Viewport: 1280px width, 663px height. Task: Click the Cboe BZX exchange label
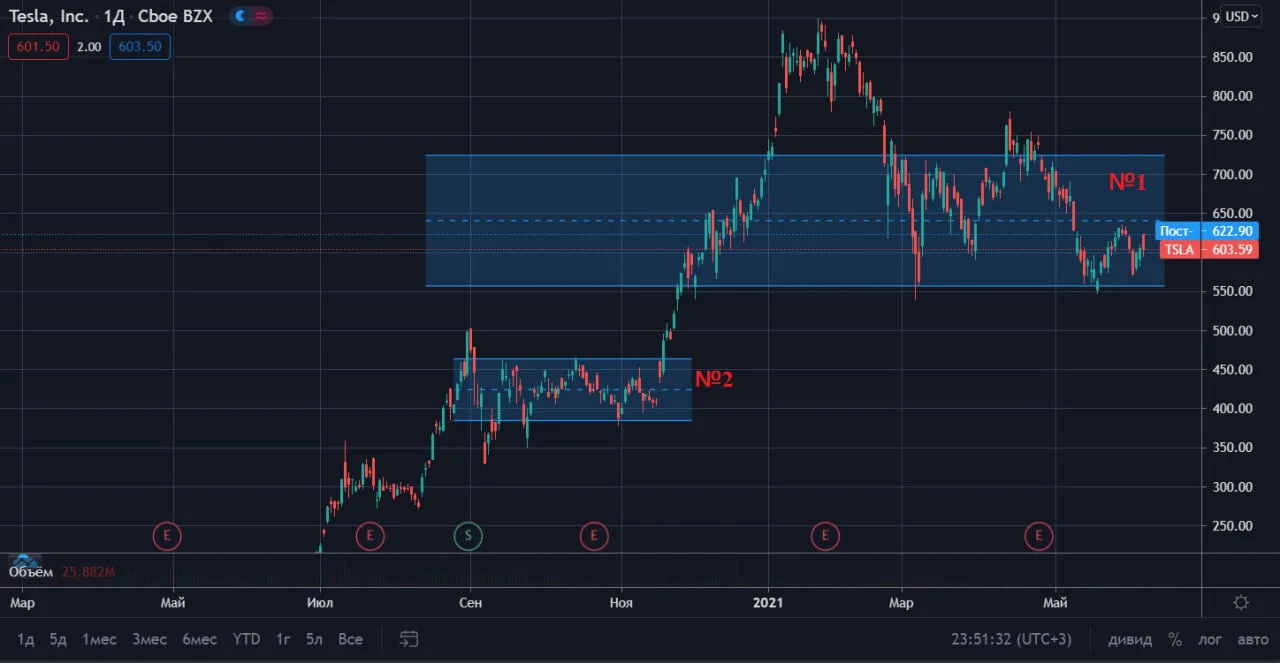pyautogui.click(x=177, y=17)
